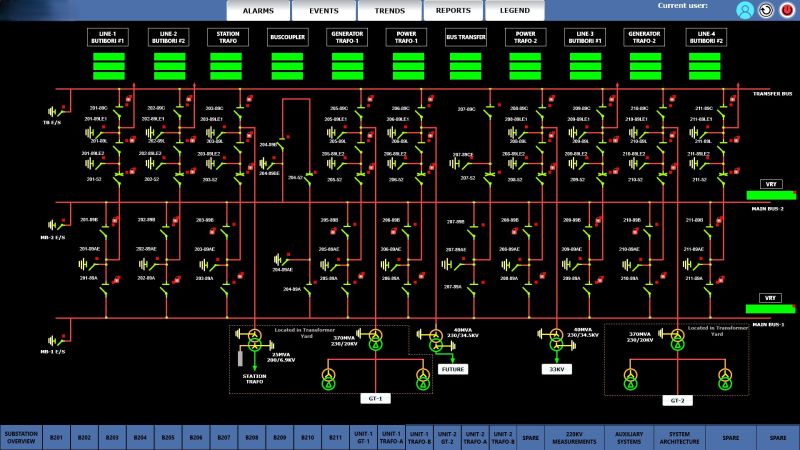Go to SUBSTATION OVERVIEW page

tap(21, 438)
